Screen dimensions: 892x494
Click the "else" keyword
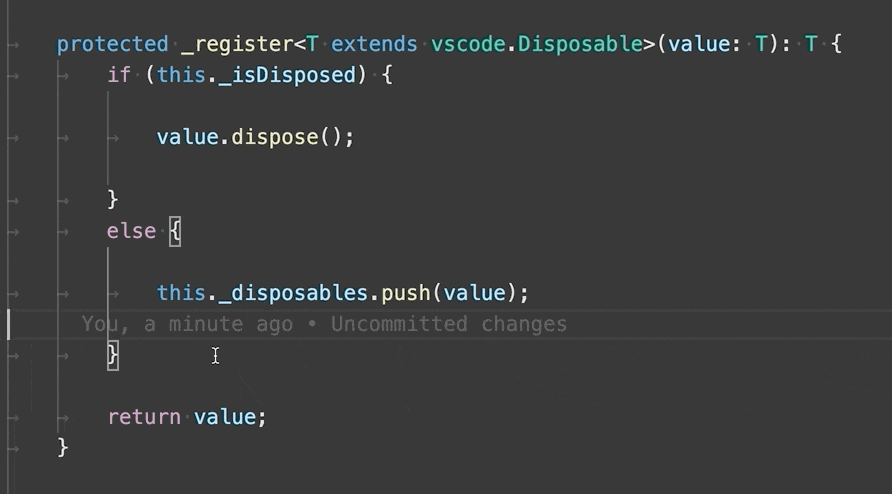coord(131,231)
